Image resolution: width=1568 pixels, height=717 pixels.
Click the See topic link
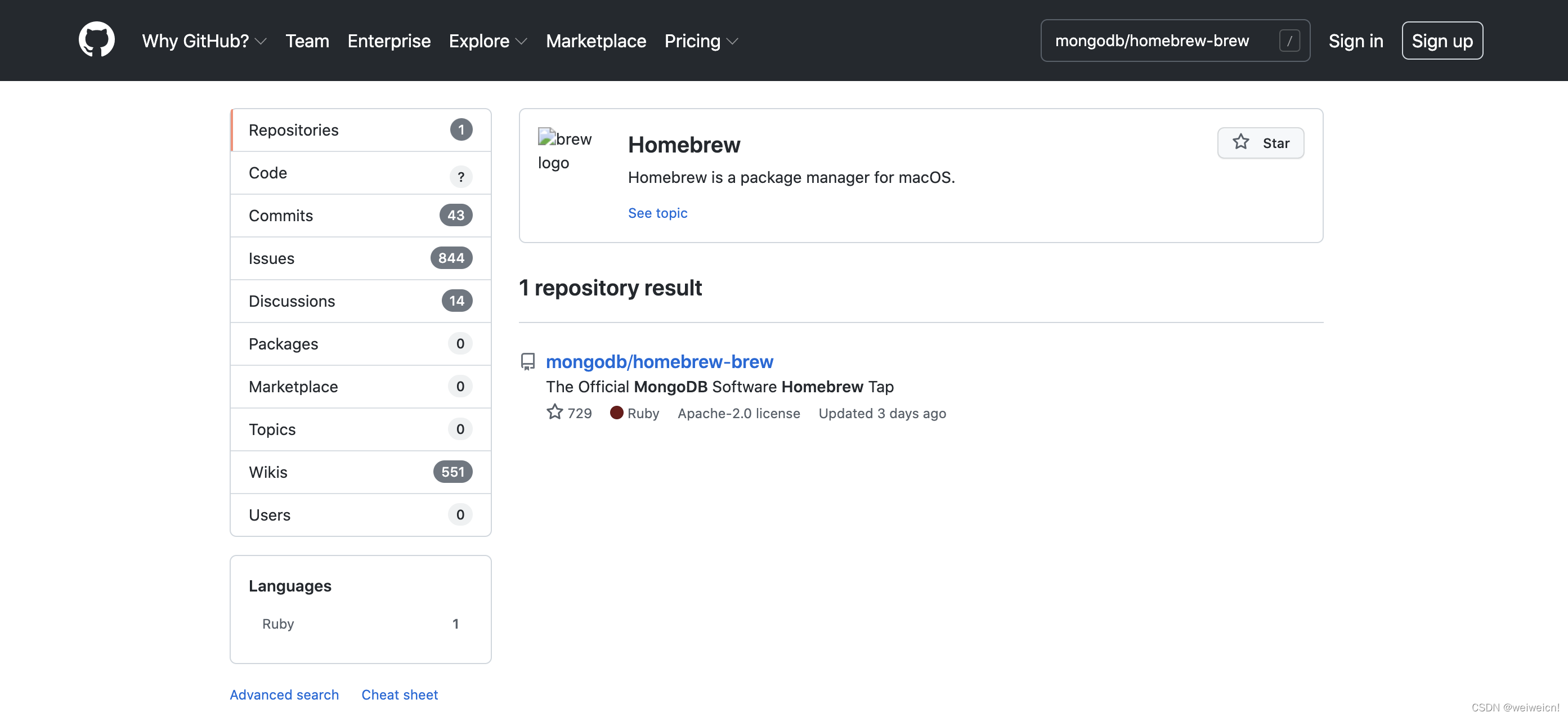[x=657, y=213]
